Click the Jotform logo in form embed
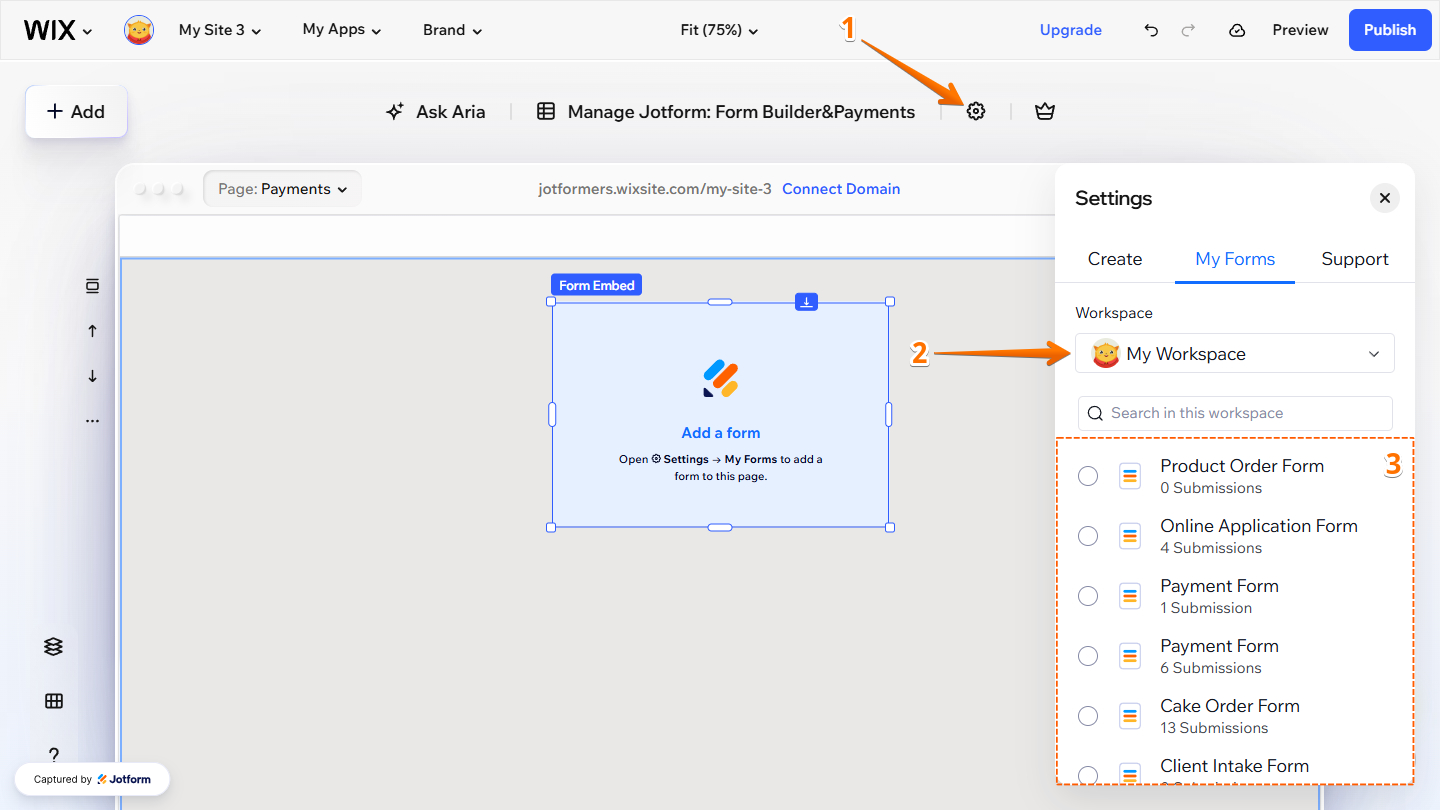1440x810 pixels. coord(721,378)
